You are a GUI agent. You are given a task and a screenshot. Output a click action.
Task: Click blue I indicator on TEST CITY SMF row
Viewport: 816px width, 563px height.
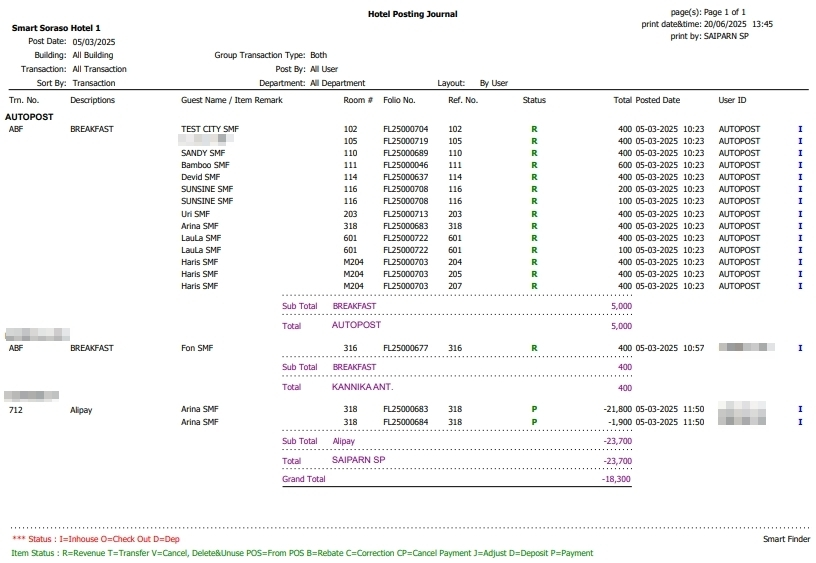coord(800,130)
